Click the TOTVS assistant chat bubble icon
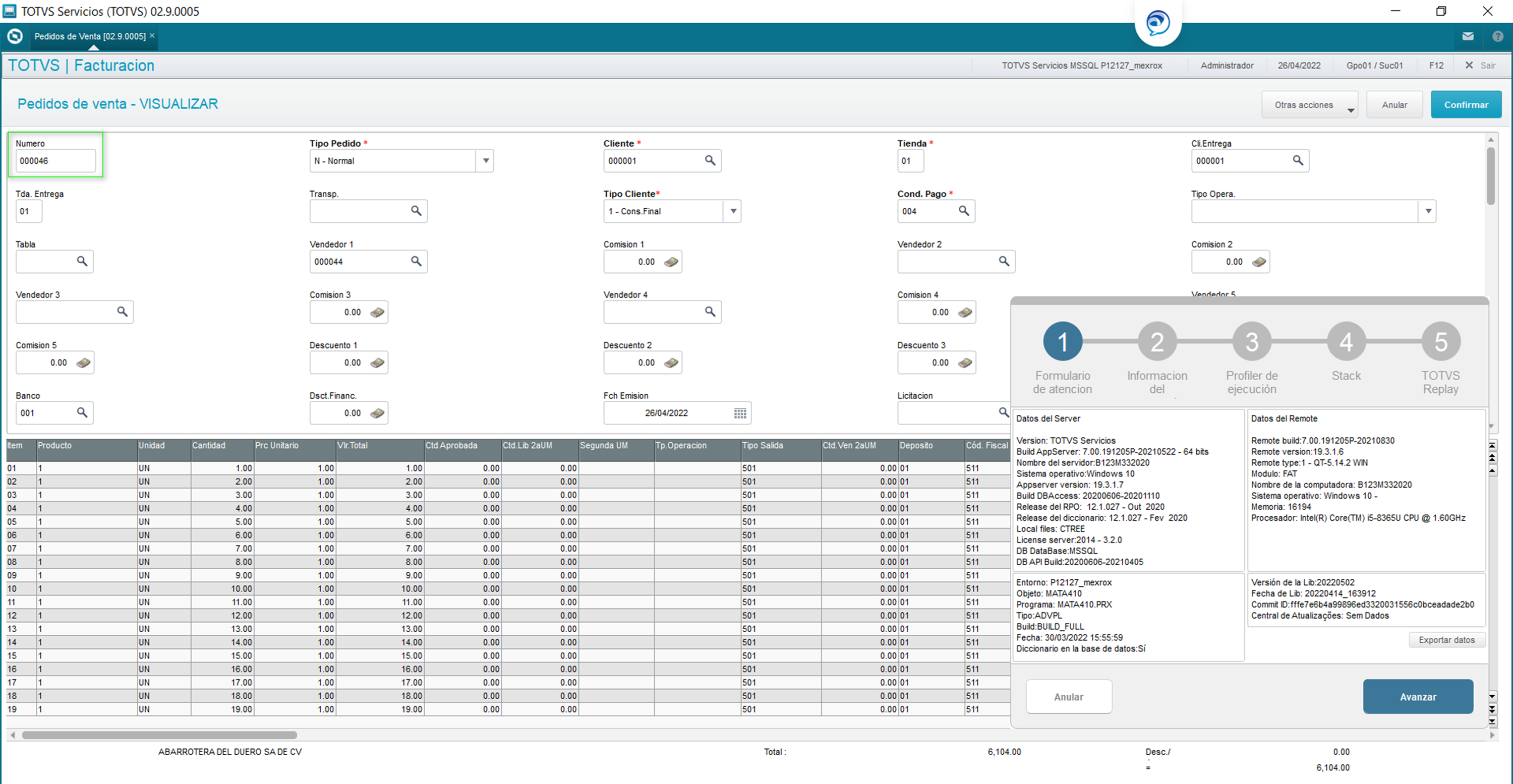This screenshot has width=1513, height=784. (1157, 23)
